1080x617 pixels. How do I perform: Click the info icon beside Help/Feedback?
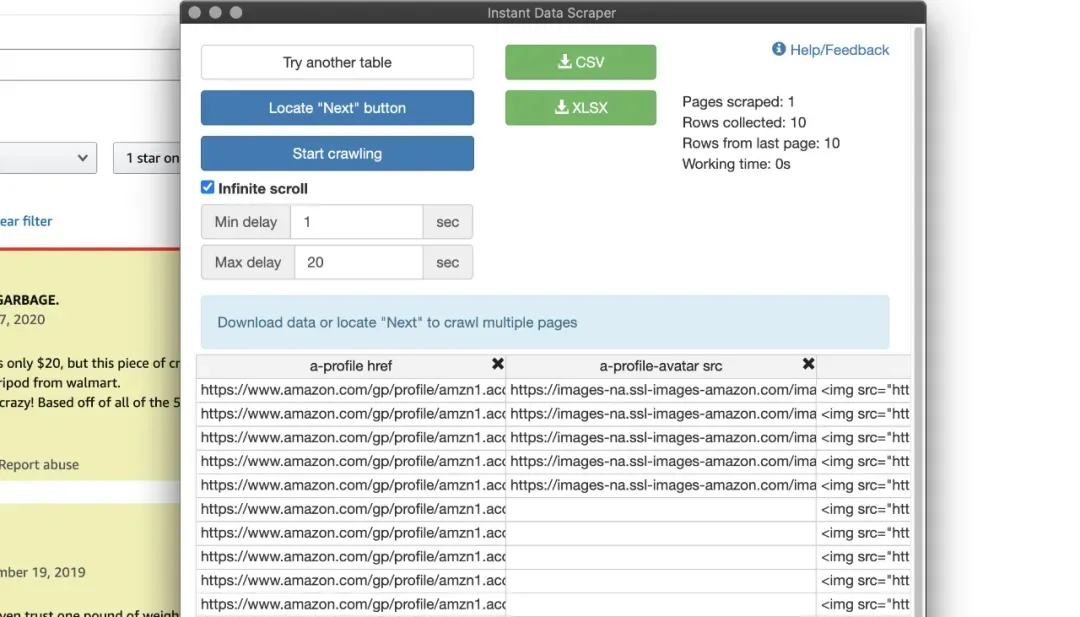tap(778, 49)
